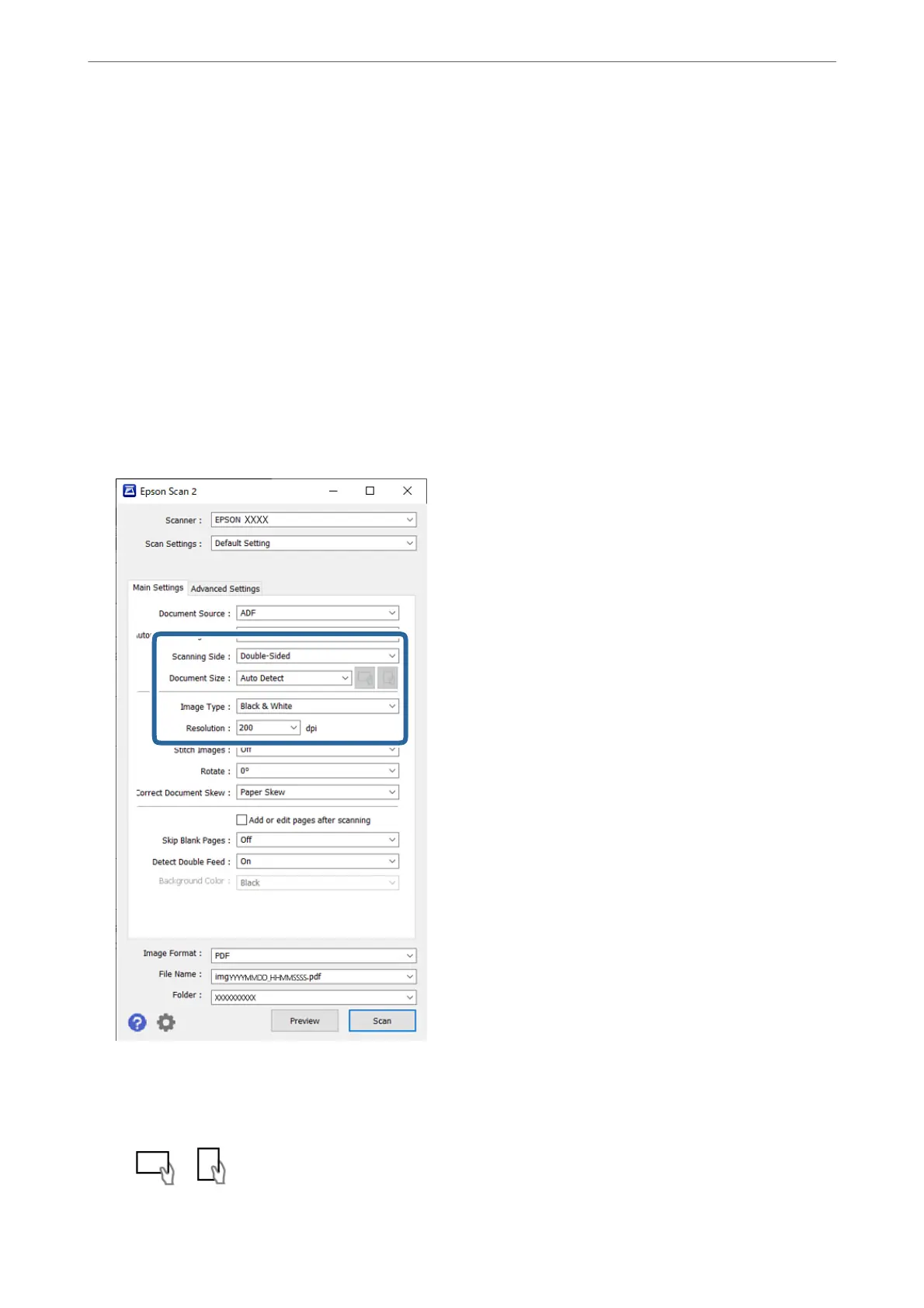Click the disabled Background Color Black dropdown
Screen dimensions: 924x1308
318,883
